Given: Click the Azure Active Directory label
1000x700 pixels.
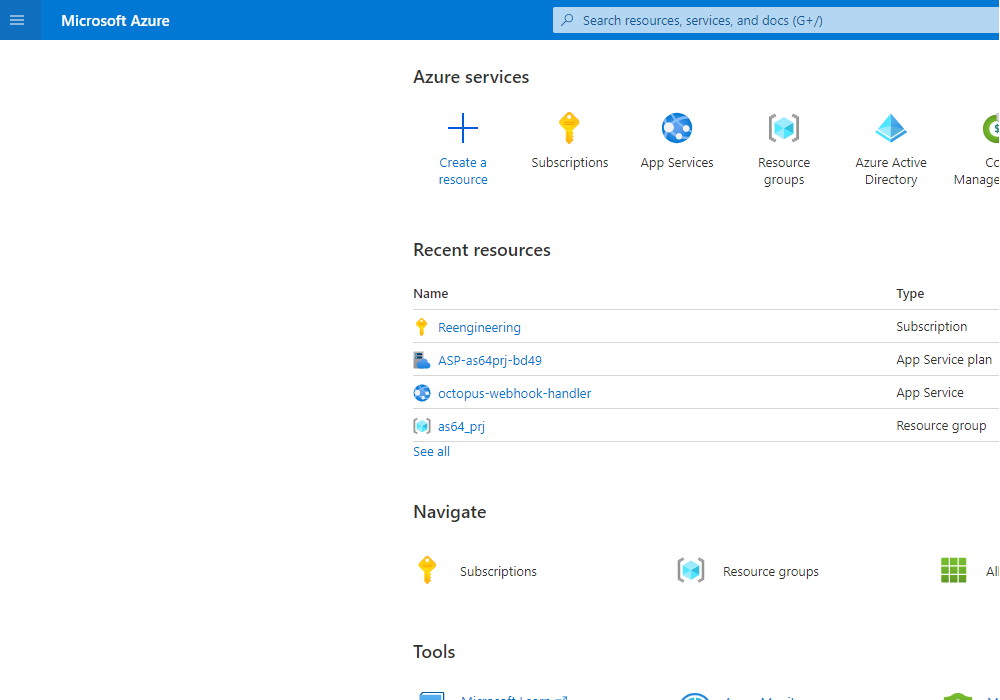Looking at the screenshot, I should click(891, 171).
